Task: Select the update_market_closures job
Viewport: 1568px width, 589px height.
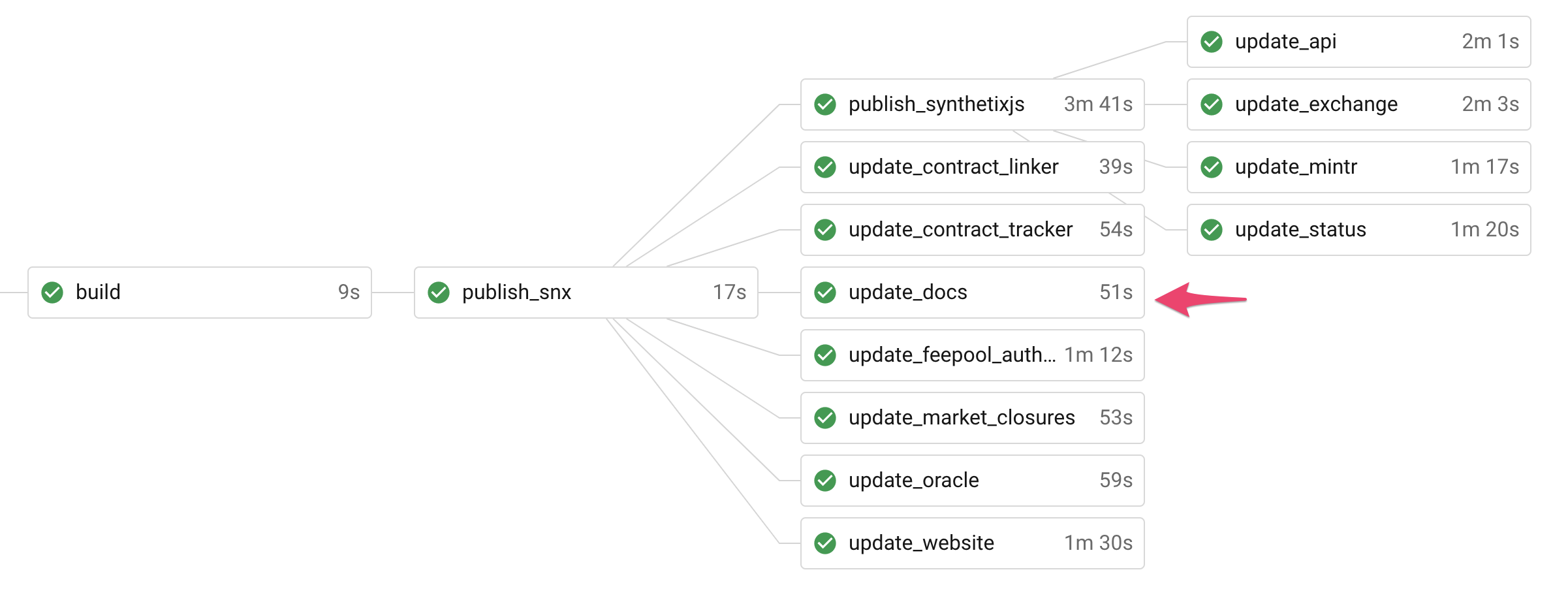Action: [973, 418]
